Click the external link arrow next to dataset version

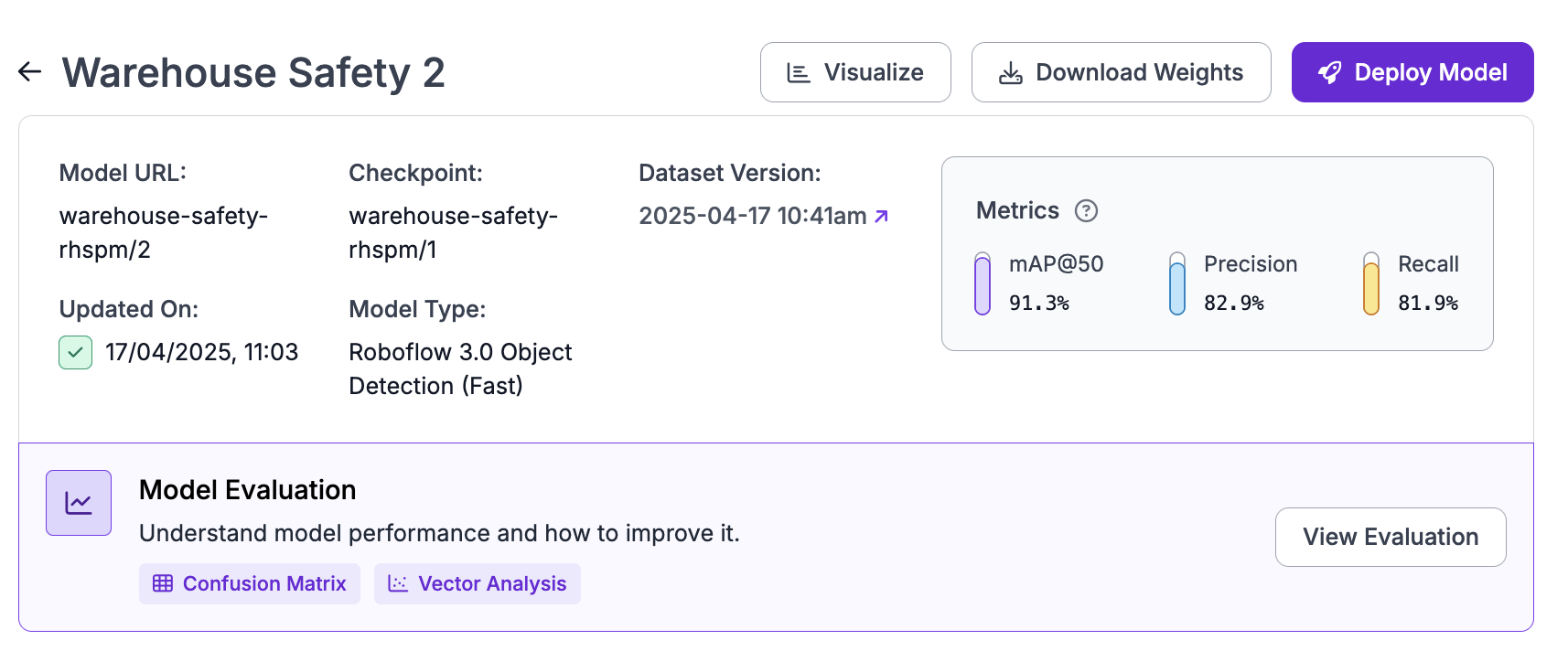(882, 216)
